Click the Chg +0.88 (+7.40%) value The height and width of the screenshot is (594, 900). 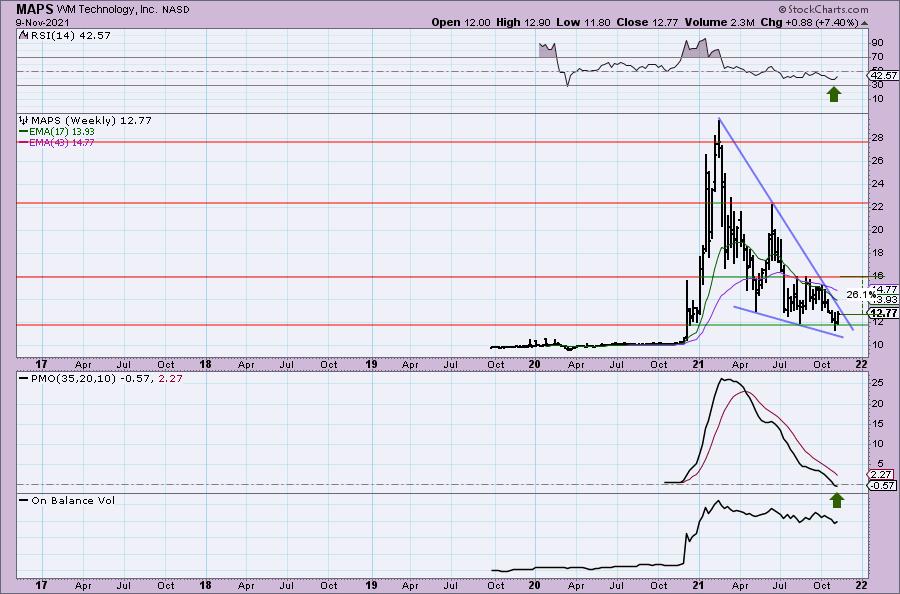[x=809, y=22]
